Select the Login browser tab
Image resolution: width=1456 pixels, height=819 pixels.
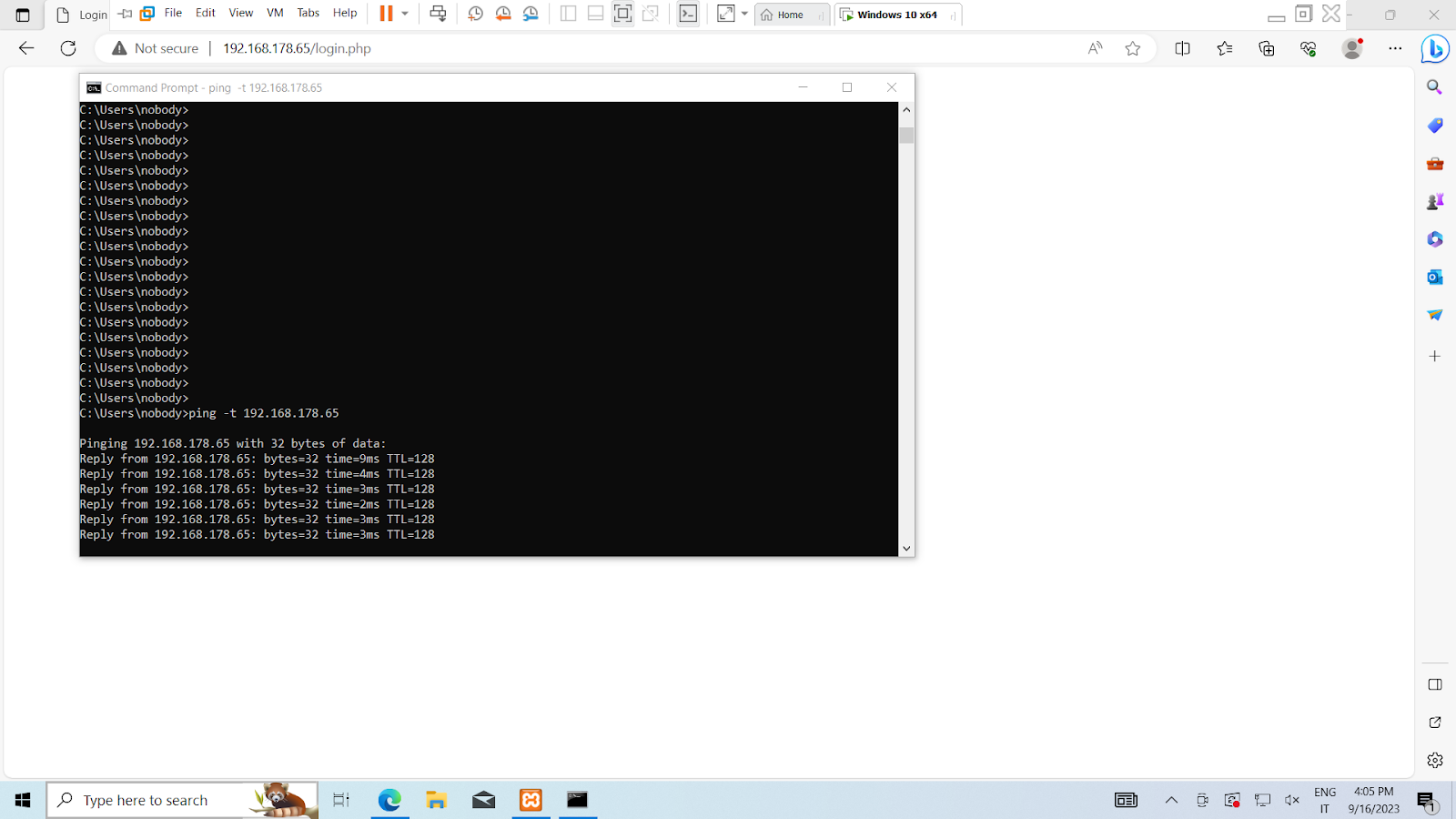tap(81, 15)
